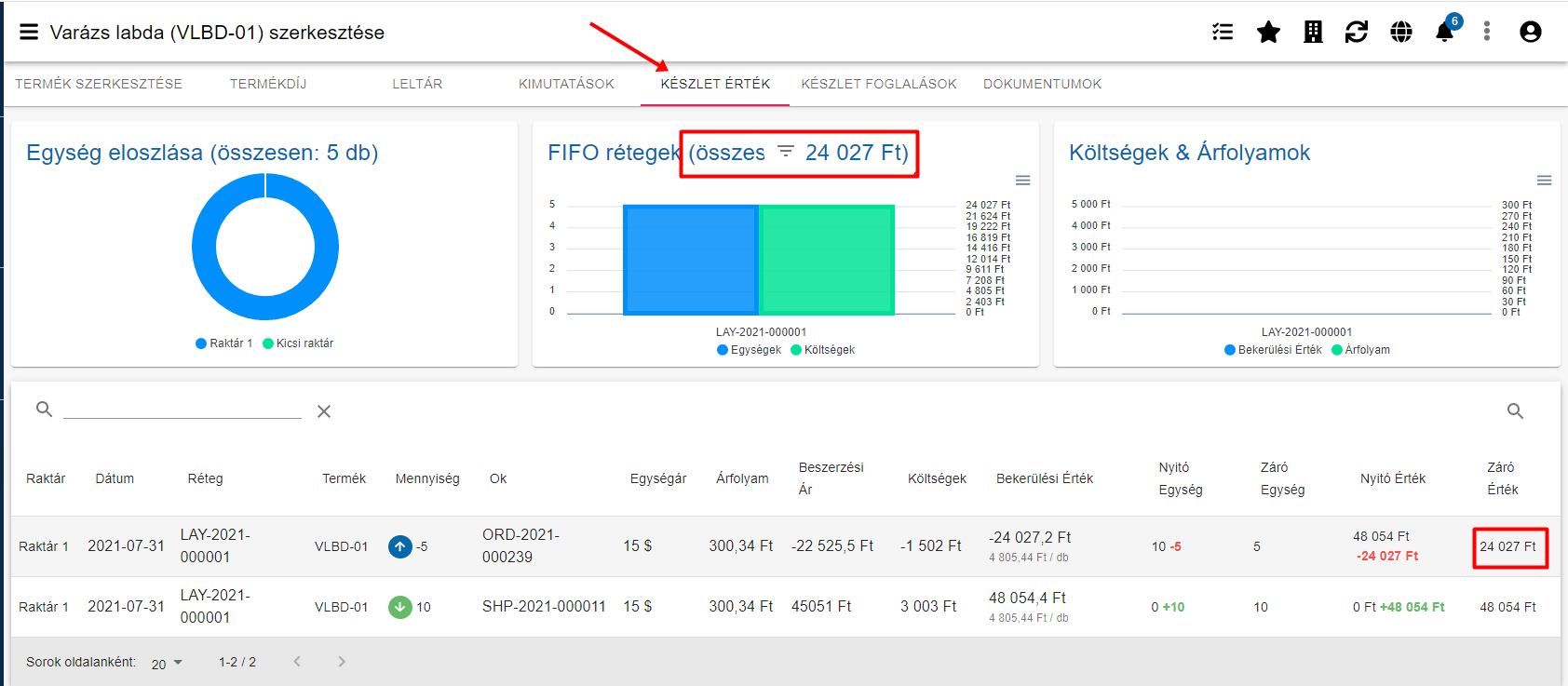Open the FIFO rétegek chart menu icon

coord(1022,181)
